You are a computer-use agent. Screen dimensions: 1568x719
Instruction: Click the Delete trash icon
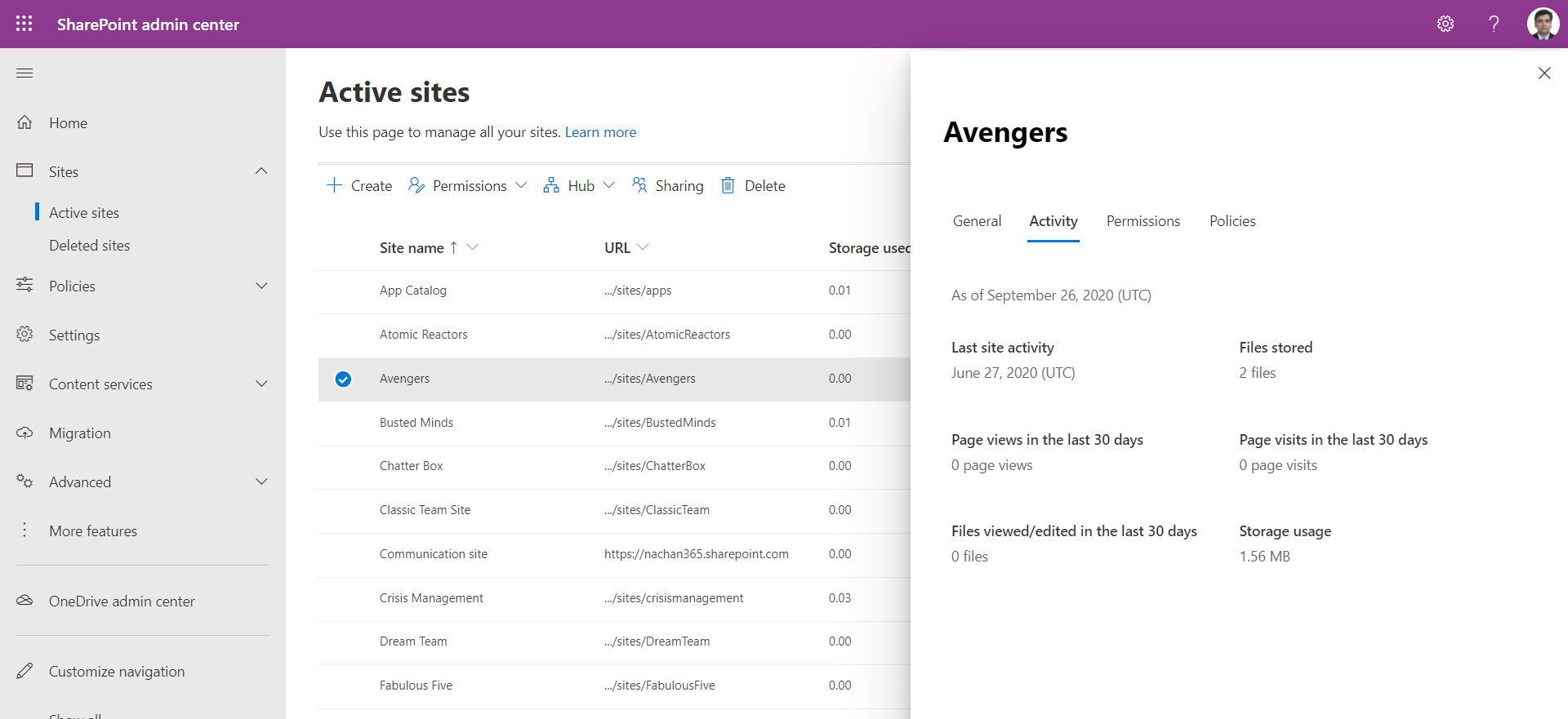[728, 186]
